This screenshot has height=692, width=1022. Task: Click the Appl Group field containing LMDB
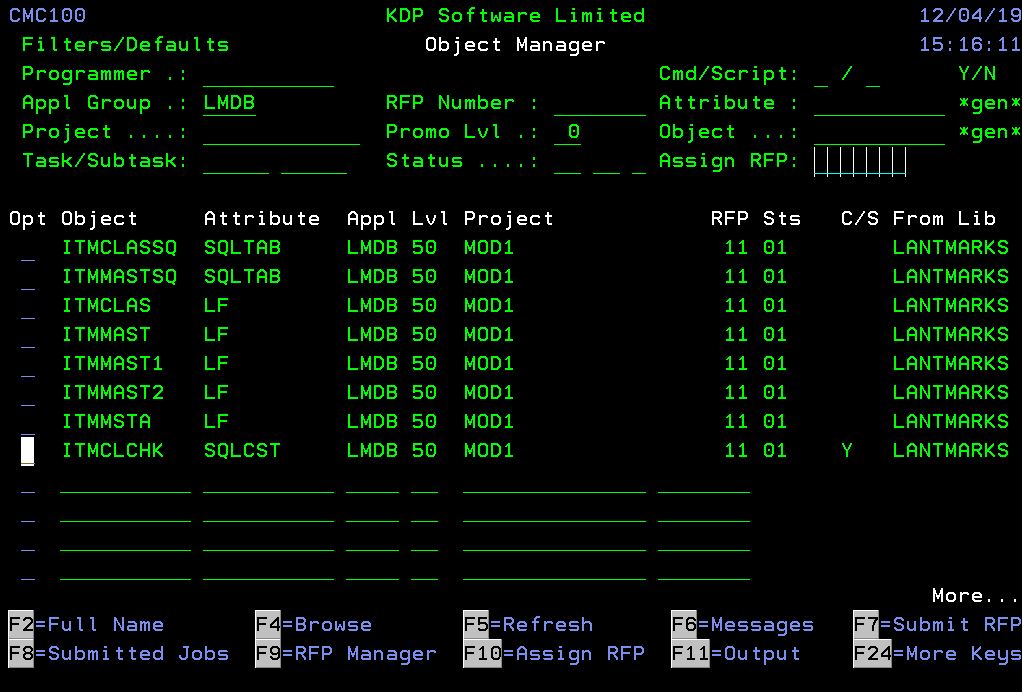229,104
